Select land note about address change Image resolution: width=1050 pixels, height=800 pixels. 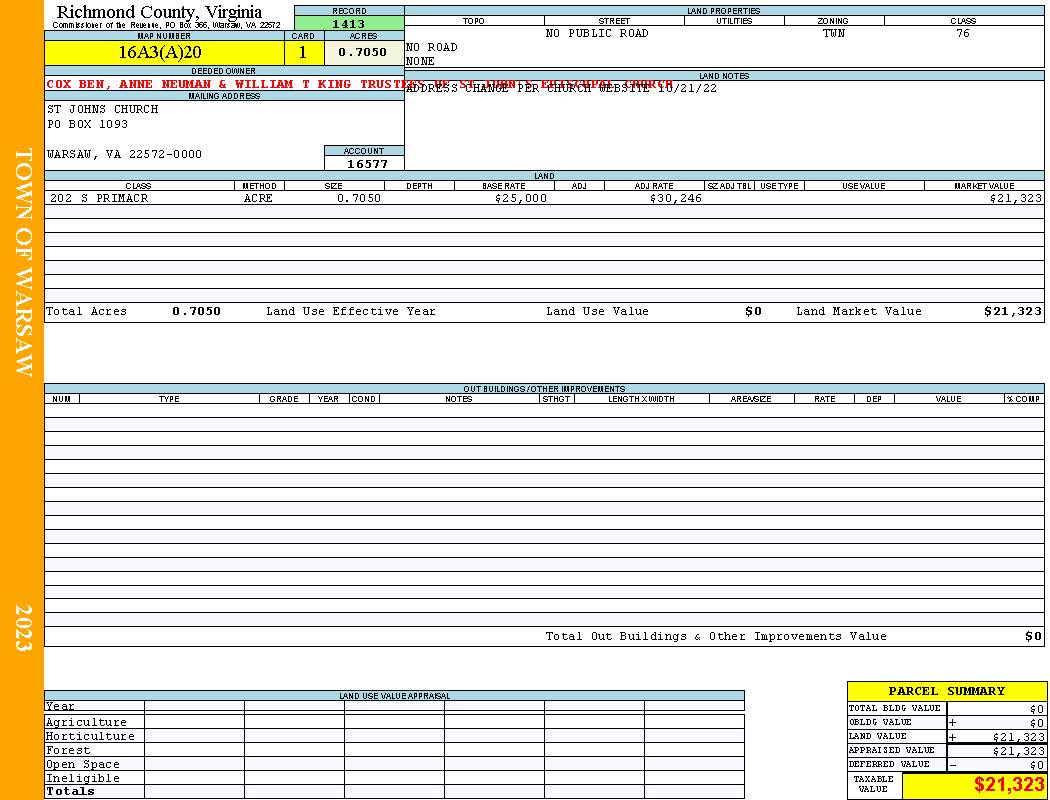(561, 88)
